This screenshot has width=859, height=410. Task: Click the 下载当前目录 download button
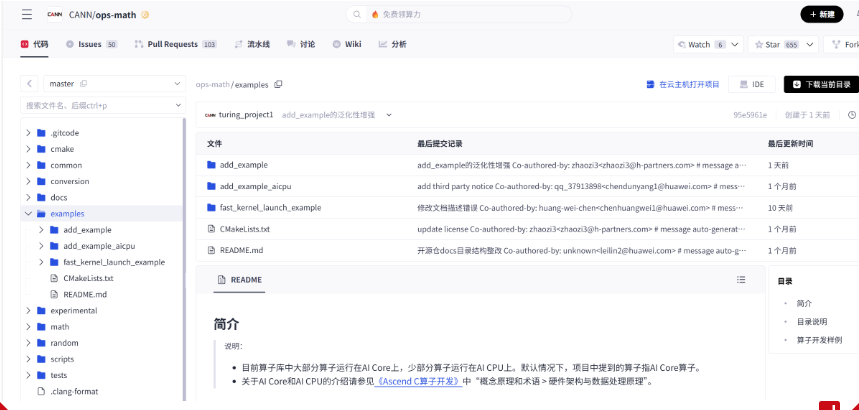tap(821, 85)
